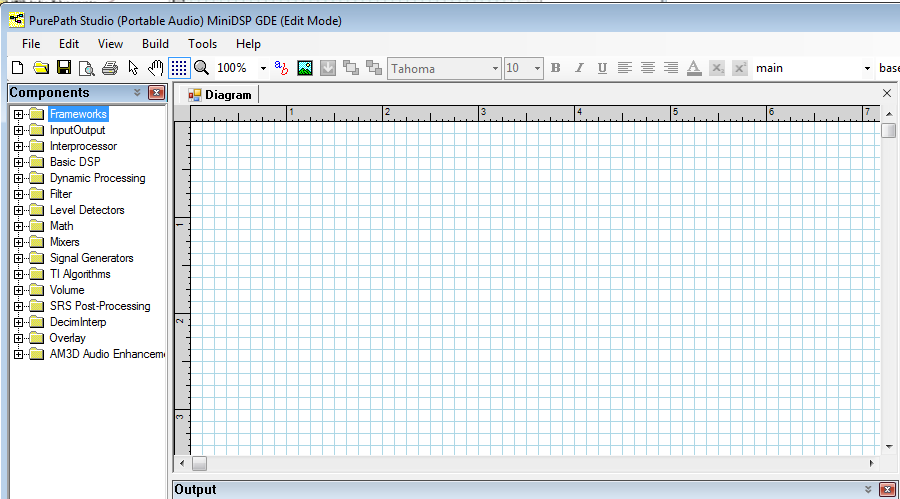Expand the Basic DSP folder node

pos(18,163)
